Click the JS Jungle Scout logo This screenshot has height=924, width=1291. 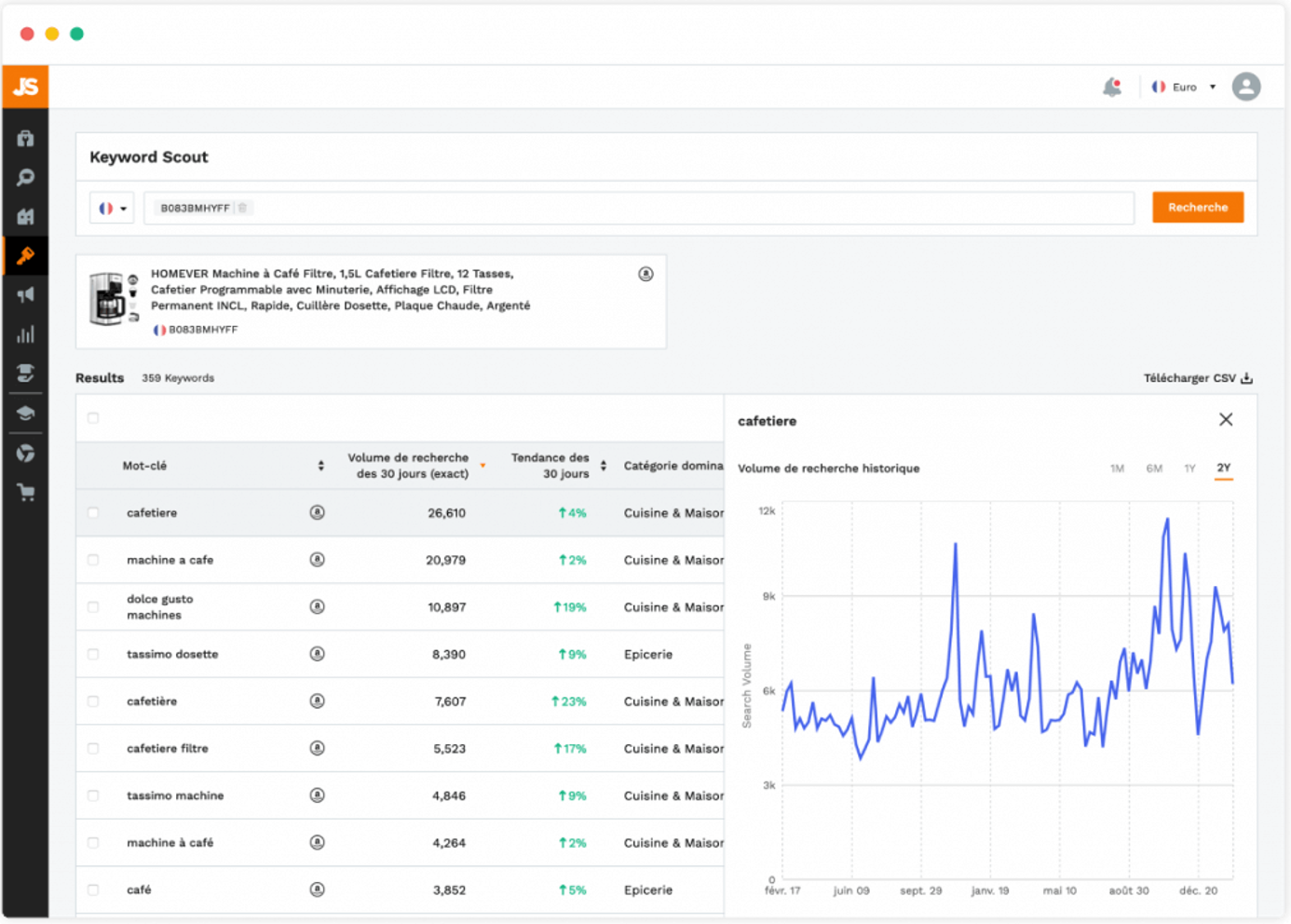tap(25, 87)
